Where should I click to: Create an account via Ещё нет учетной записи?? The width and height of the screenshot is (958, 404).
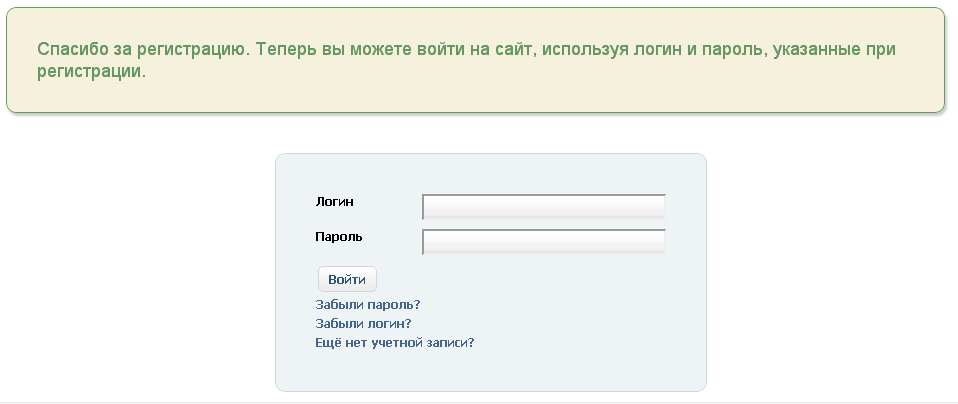tap(395, 342)
